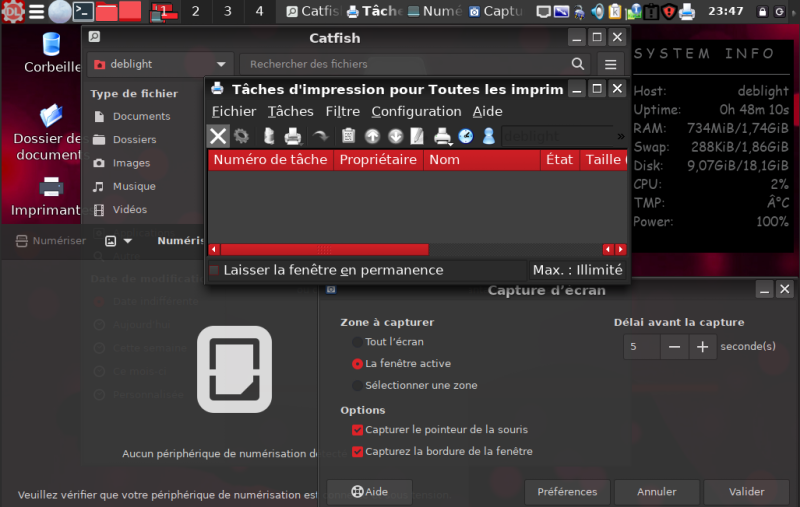Image resolution: width=800 pixels, height=507 pixels.
Task: Expand the print toolbar overflow chevron
Action: 620,136
